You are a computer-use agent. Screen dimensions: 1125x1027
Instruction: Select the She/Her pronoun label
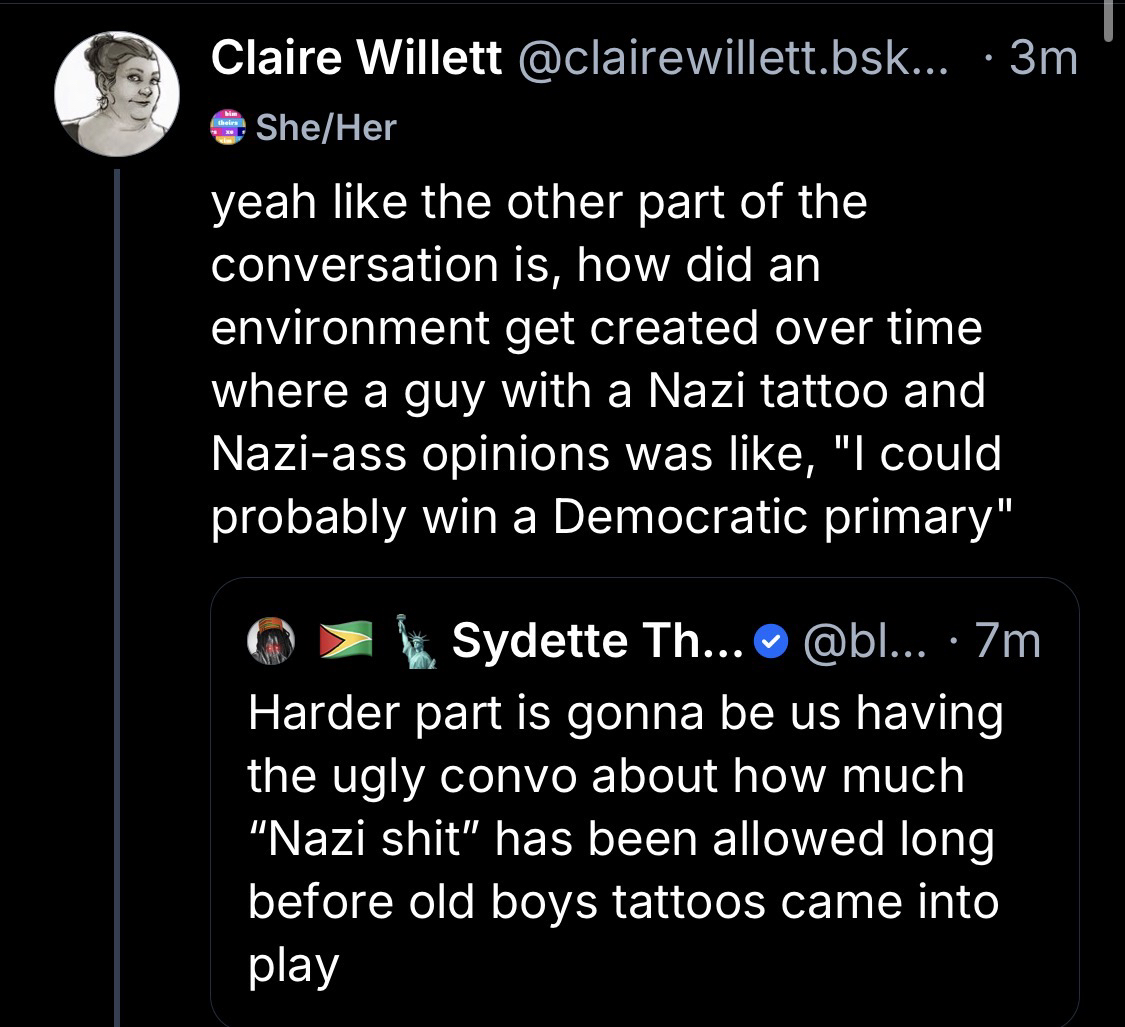[326, 127]
